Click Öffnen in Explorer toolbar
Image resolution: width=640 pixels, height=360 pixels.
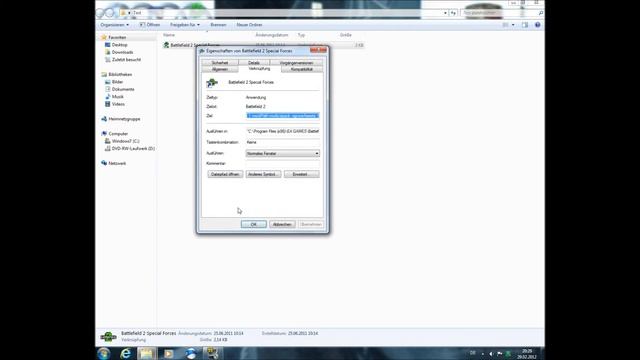click(x=150, y=25)
